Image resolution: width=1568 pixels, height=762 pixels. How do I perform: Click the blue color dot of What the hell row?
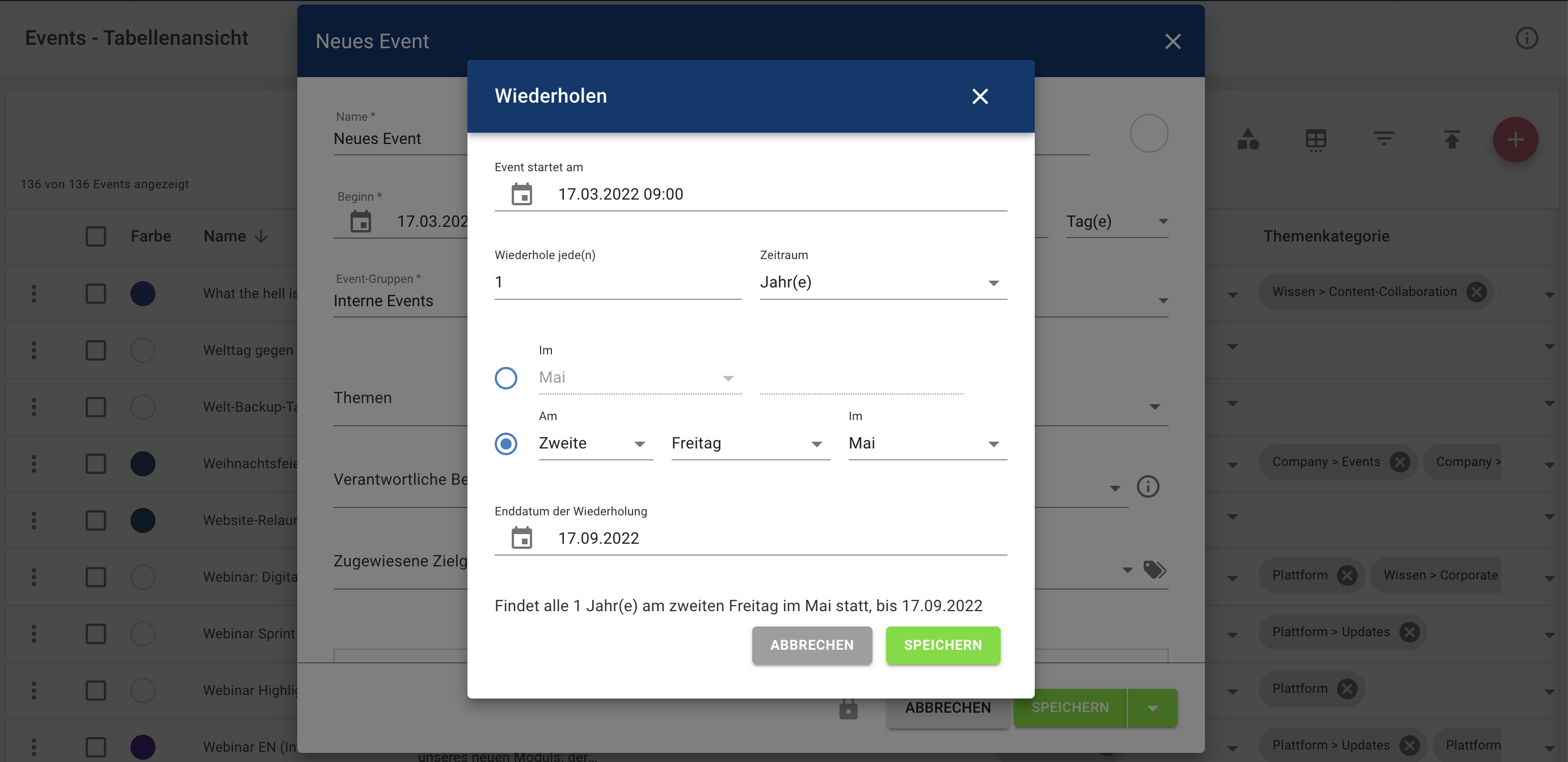143,294
